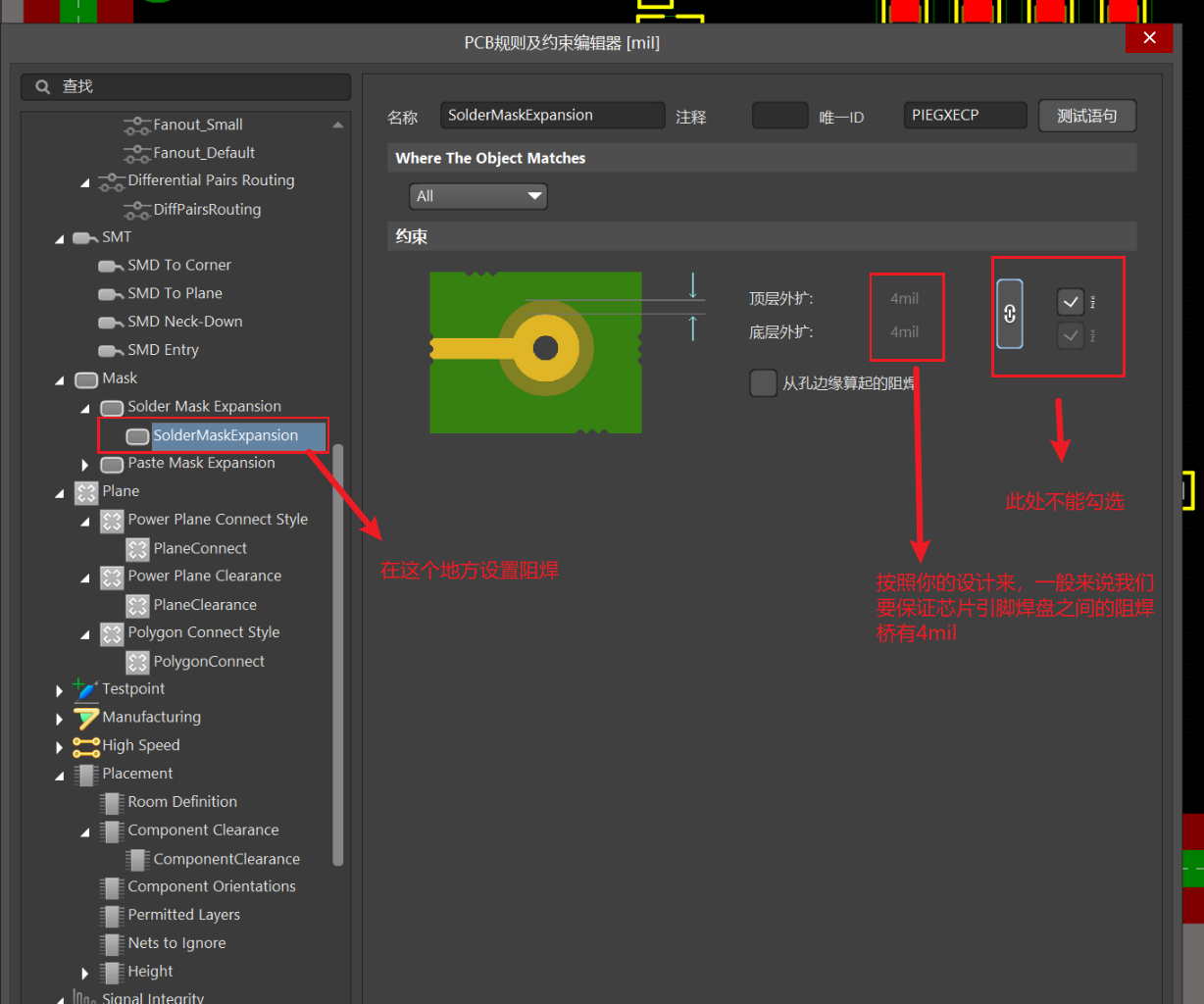Click the search magnifier icon
1204x1004 pixels.
pos(43,87)
